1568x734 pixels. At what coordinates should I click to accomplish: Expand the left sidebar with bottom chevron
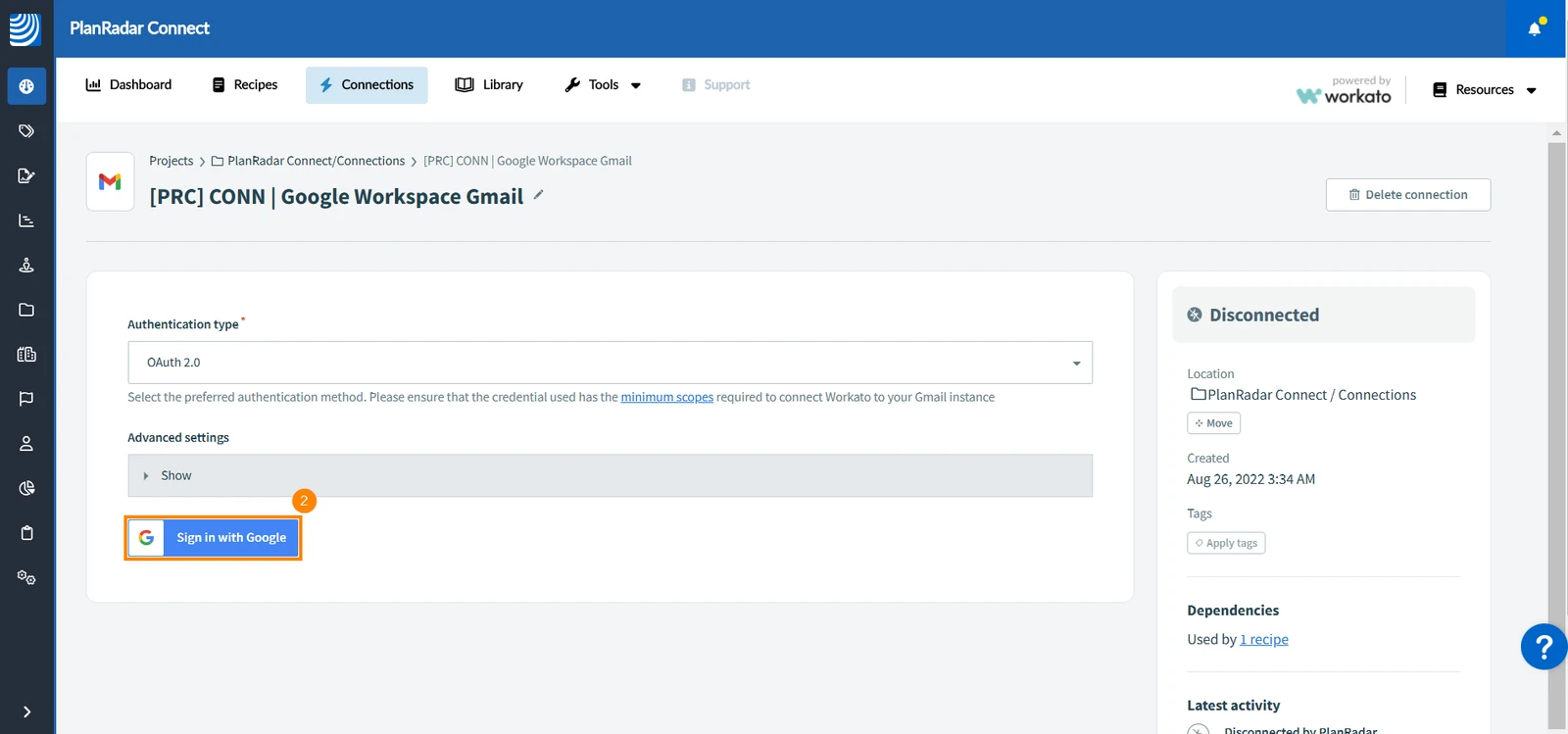(x=26, y=711)
